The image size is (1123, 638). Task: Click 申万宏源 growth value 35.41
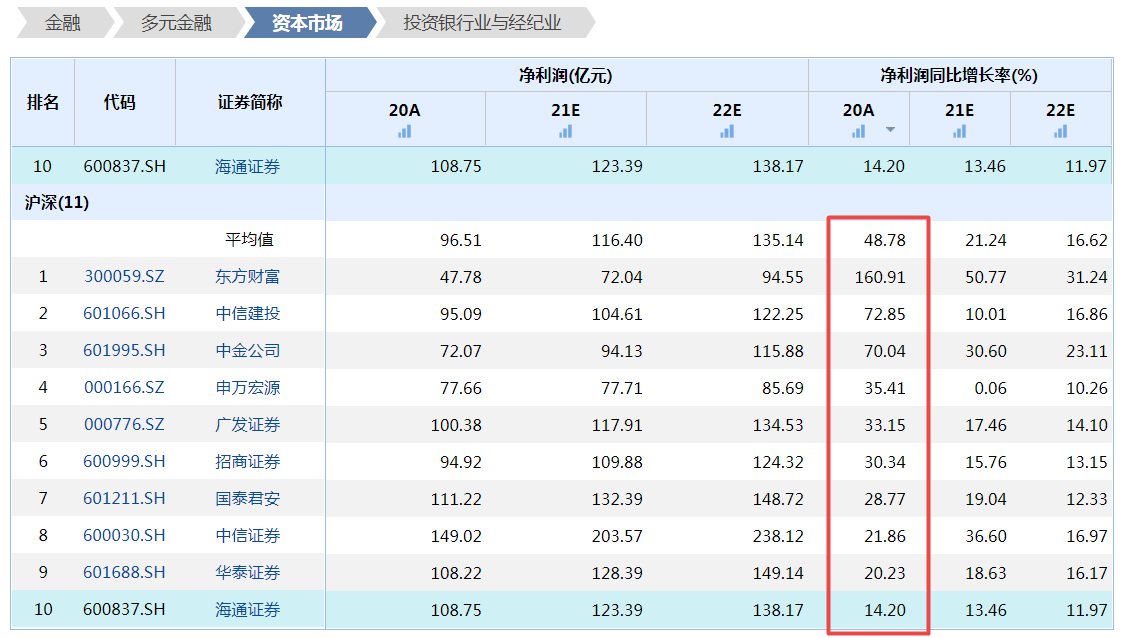coord(885,388)
